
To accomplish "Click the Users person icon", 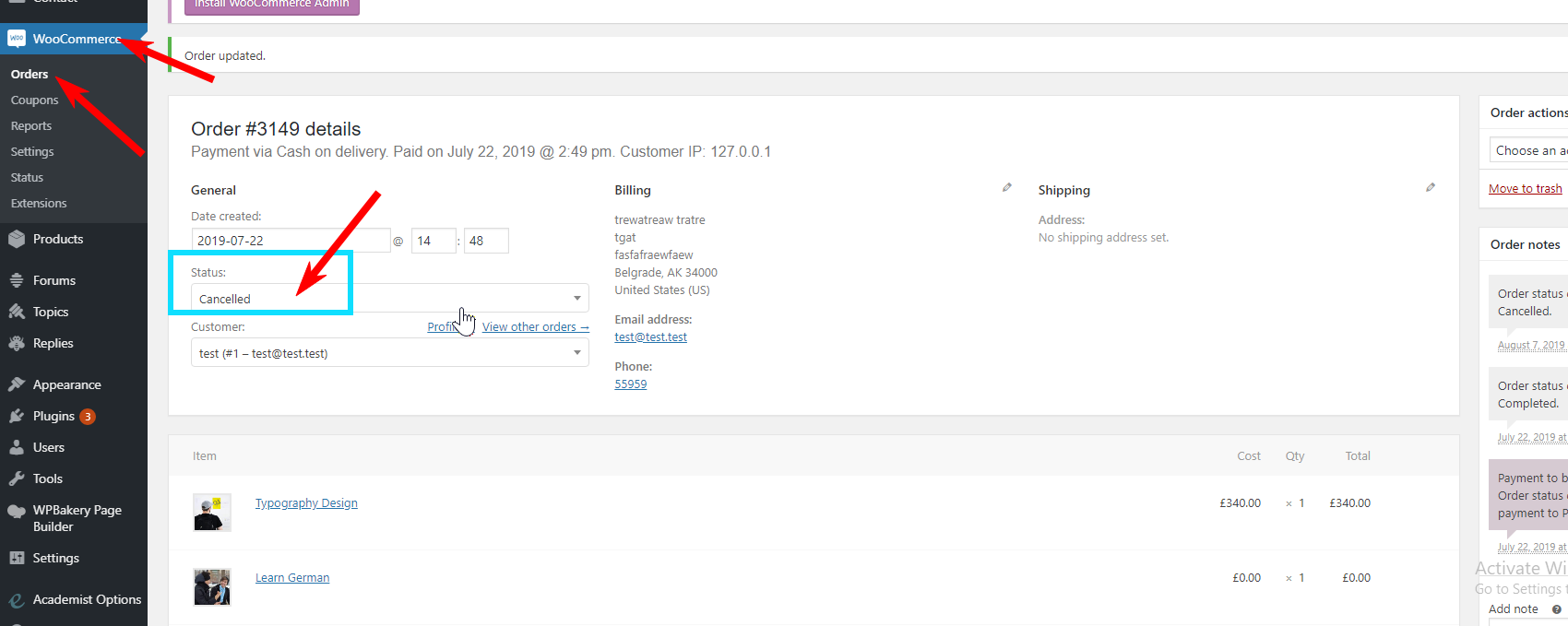I will coord(17,447).
